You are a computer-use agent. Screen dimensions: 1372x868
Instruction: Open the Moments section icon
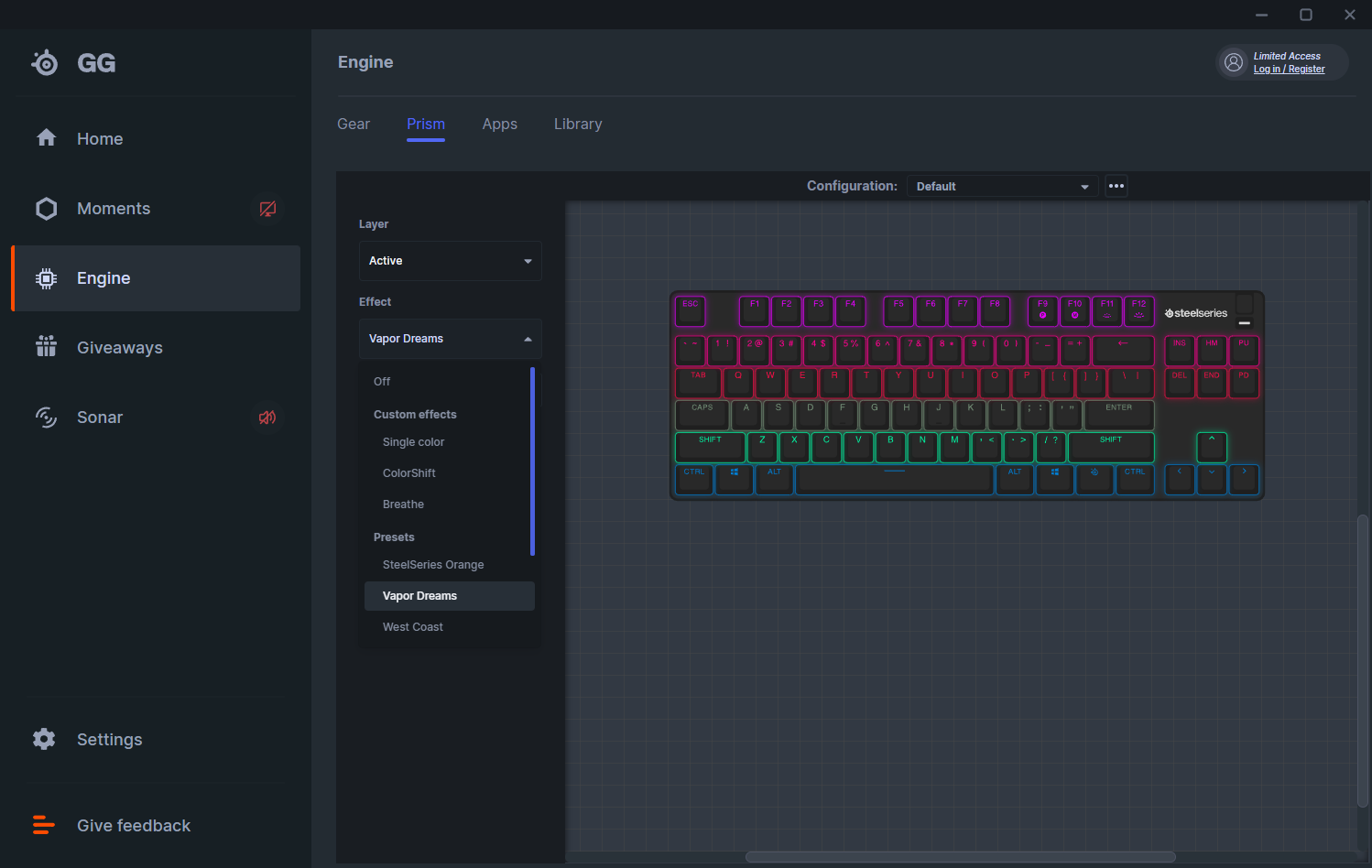(46, 209)
